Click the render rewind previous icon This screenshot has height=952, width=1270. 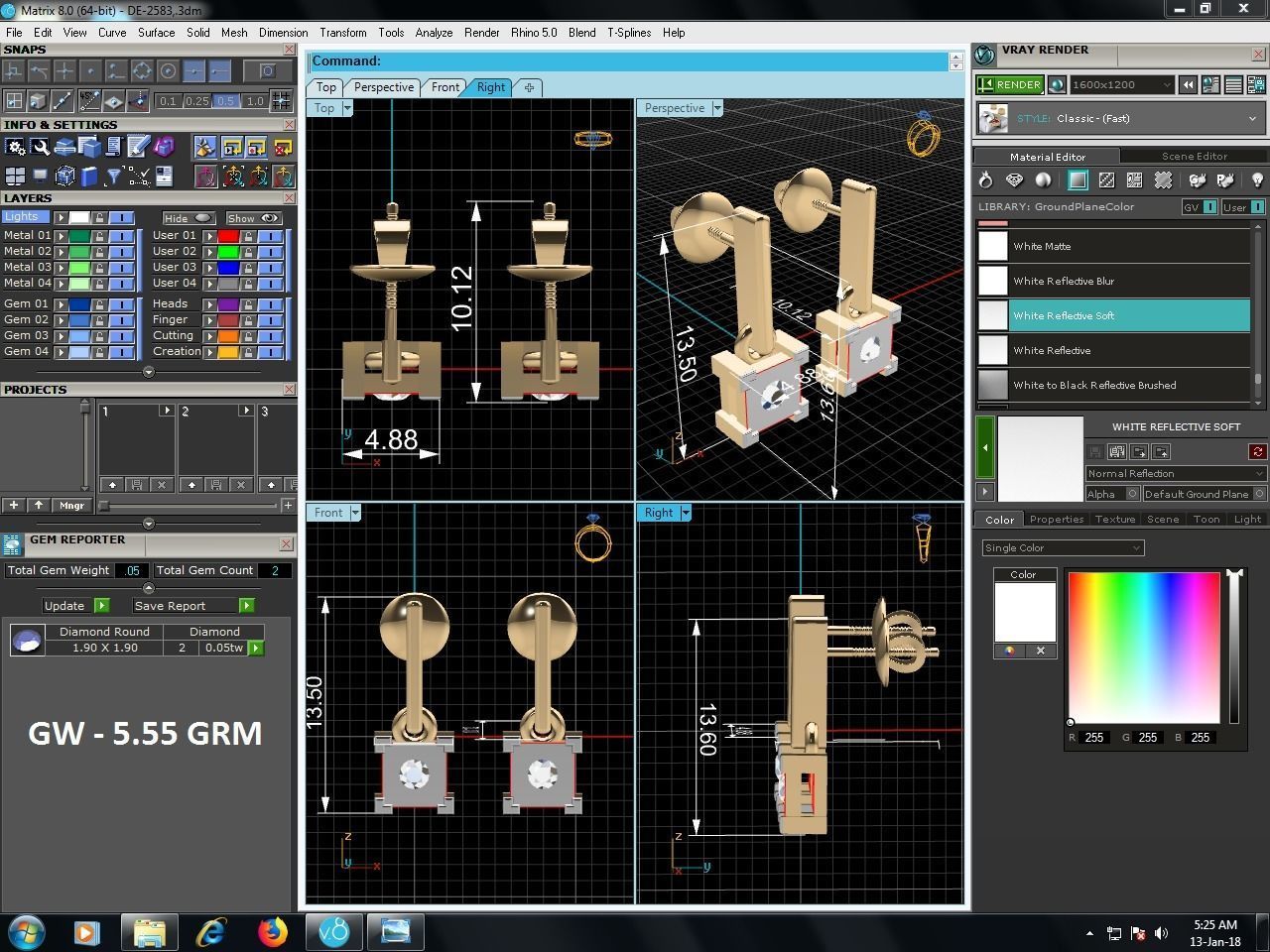1188,85
